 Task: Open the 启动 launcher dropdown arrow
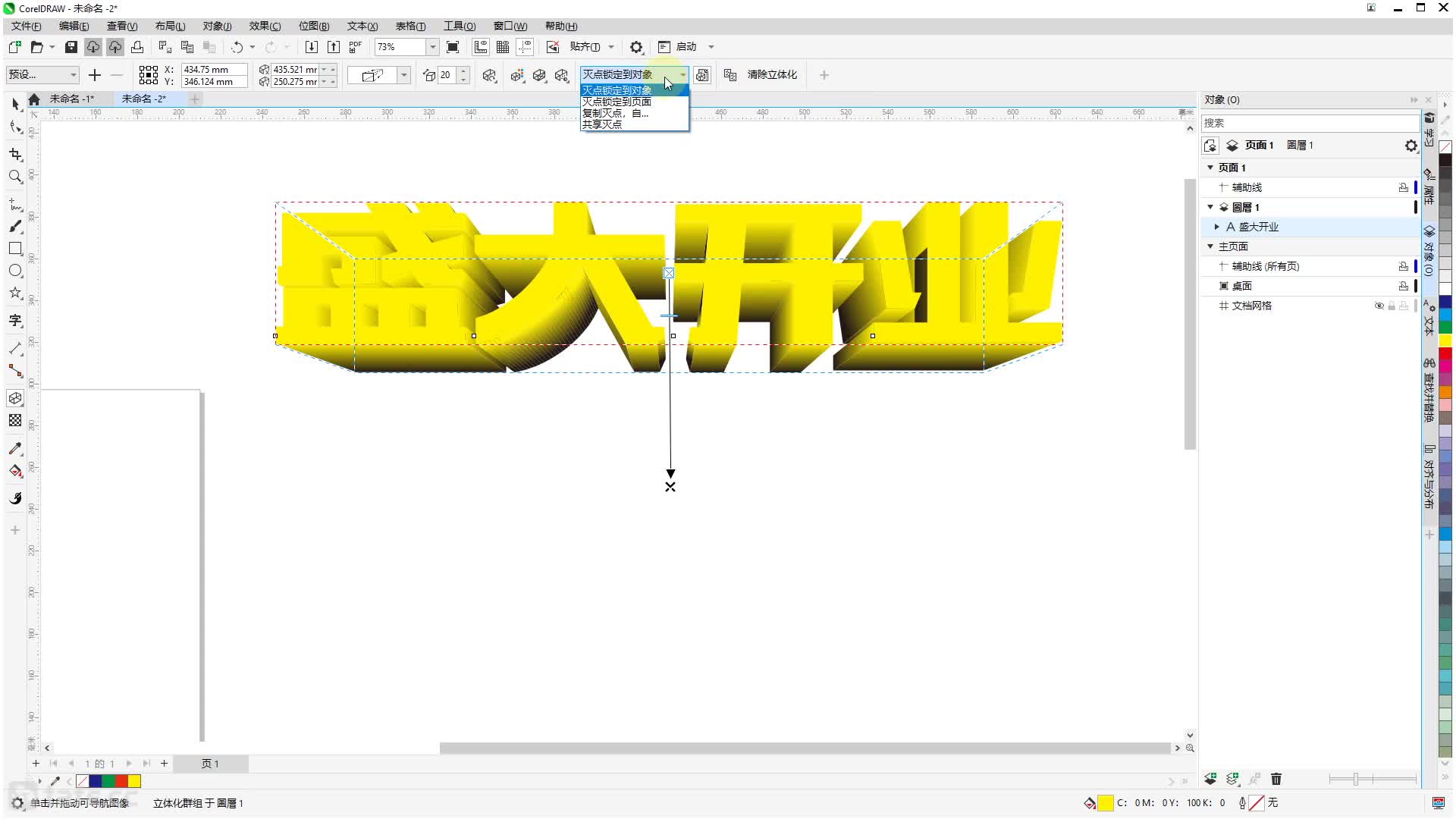pyautogui.click(x=711, y=47)
